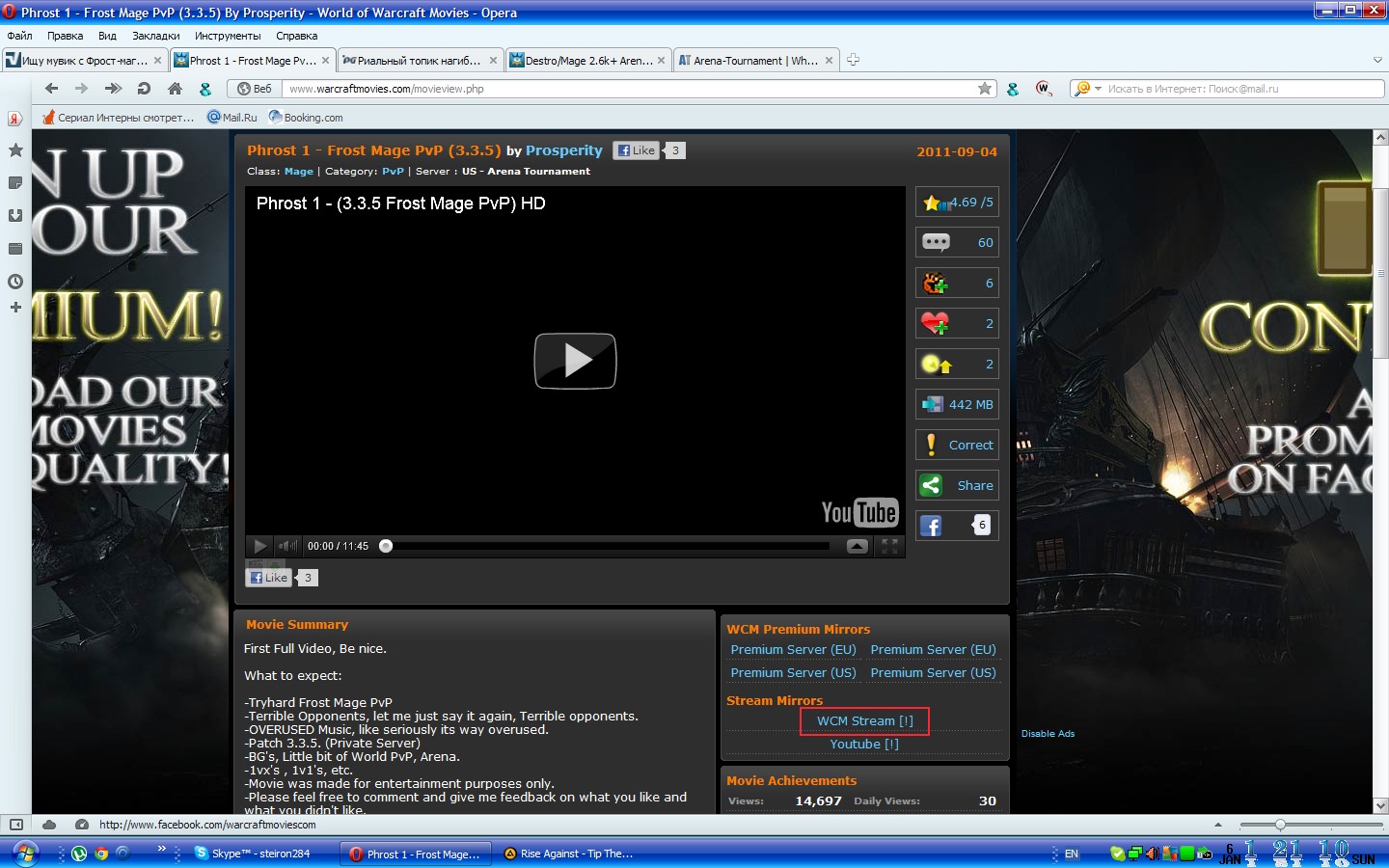Click the fast forward double-arrow button
This screenshot has height=868, width=1389.
pyautogui.click(x=113, y=89)
